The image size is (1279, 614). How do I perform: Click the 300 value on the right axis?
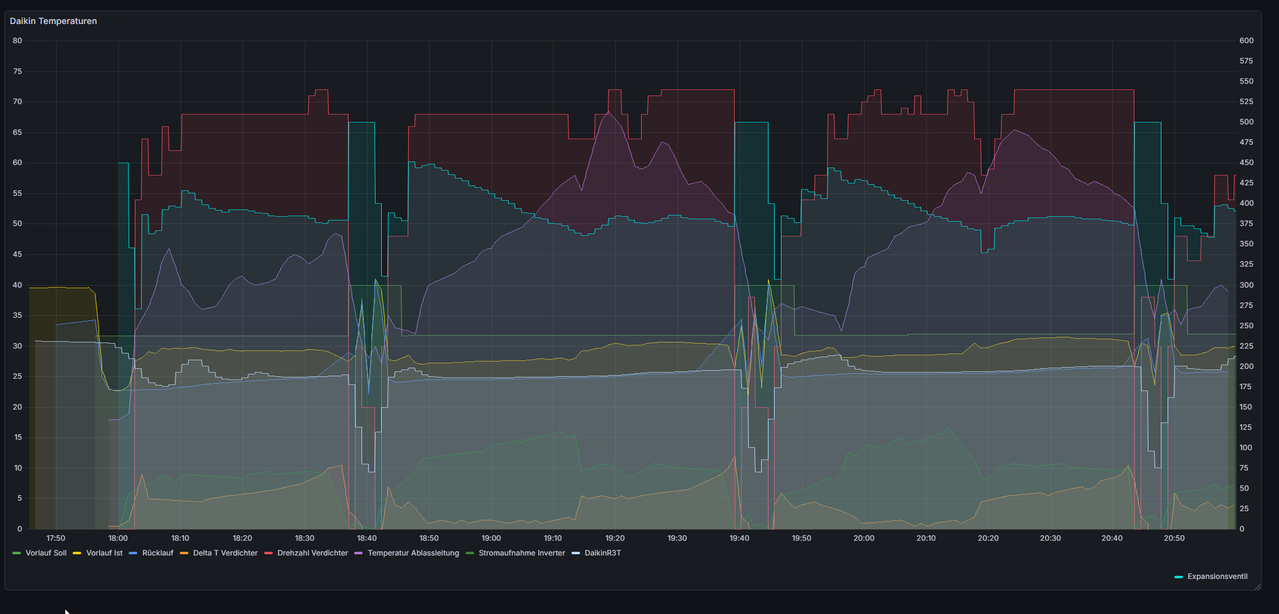point(1246,285)
